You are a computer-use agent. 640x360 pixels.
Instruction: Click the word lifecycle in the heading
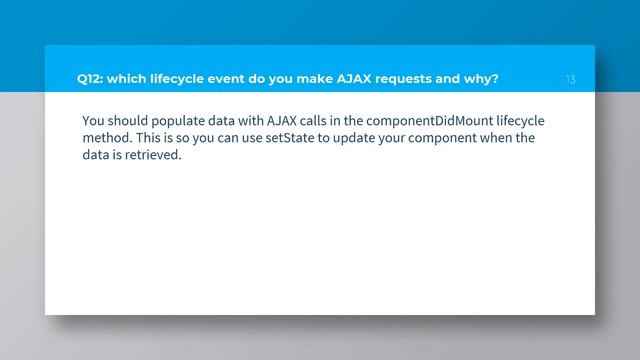177,79
